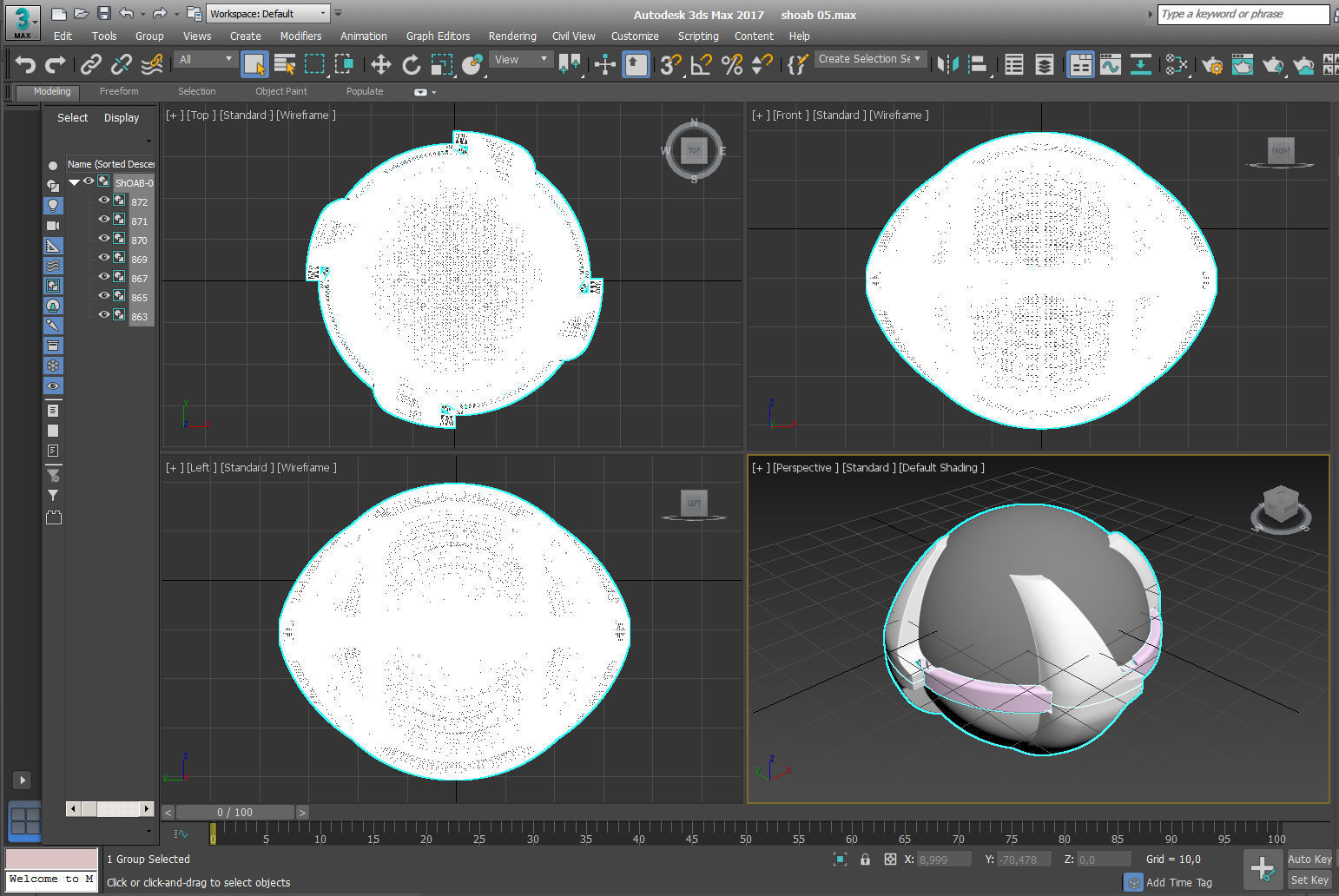Click the Auto Key button
The height and width of the screenshot is (896, 1339).
click(x=1309, y=859)
